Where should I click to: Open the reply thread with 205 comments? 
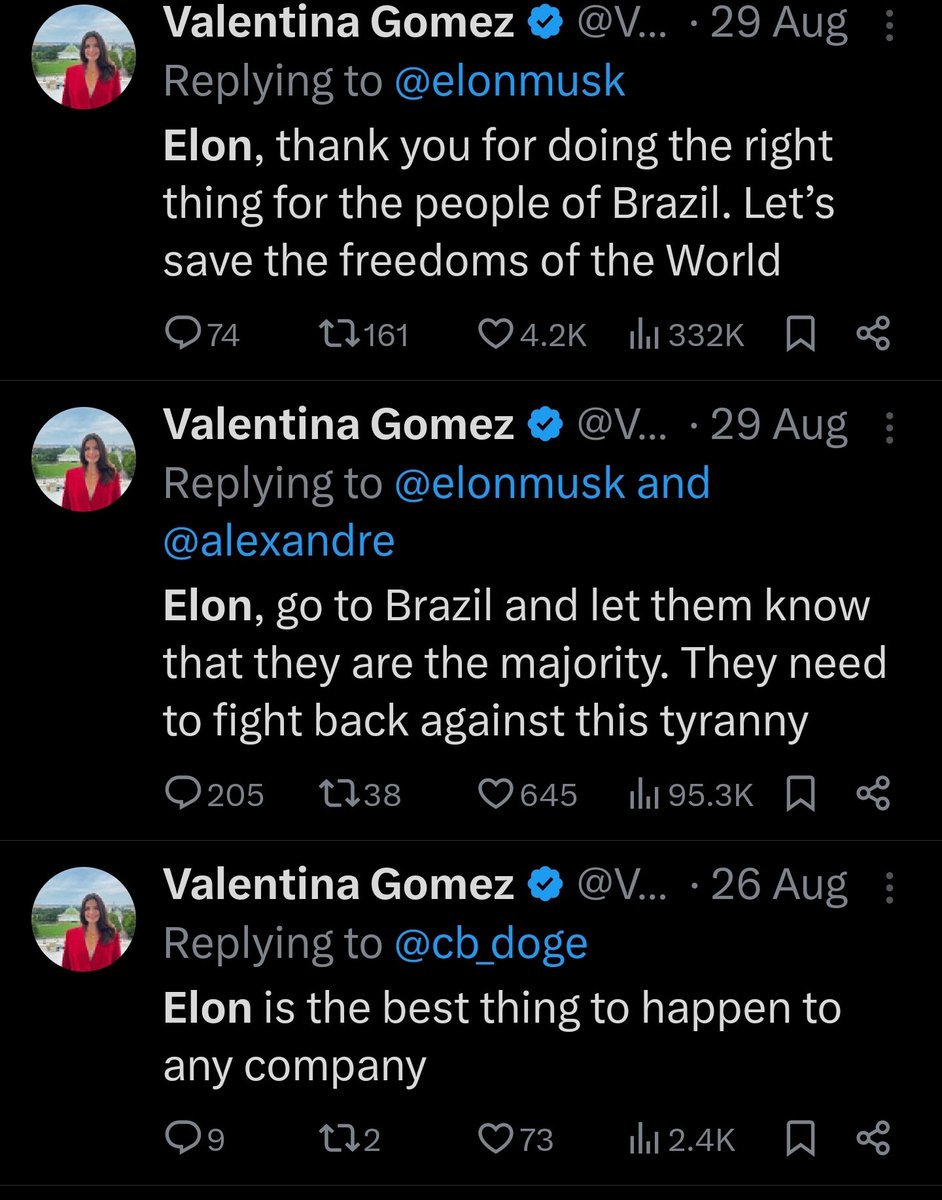[x=183, y=795]
